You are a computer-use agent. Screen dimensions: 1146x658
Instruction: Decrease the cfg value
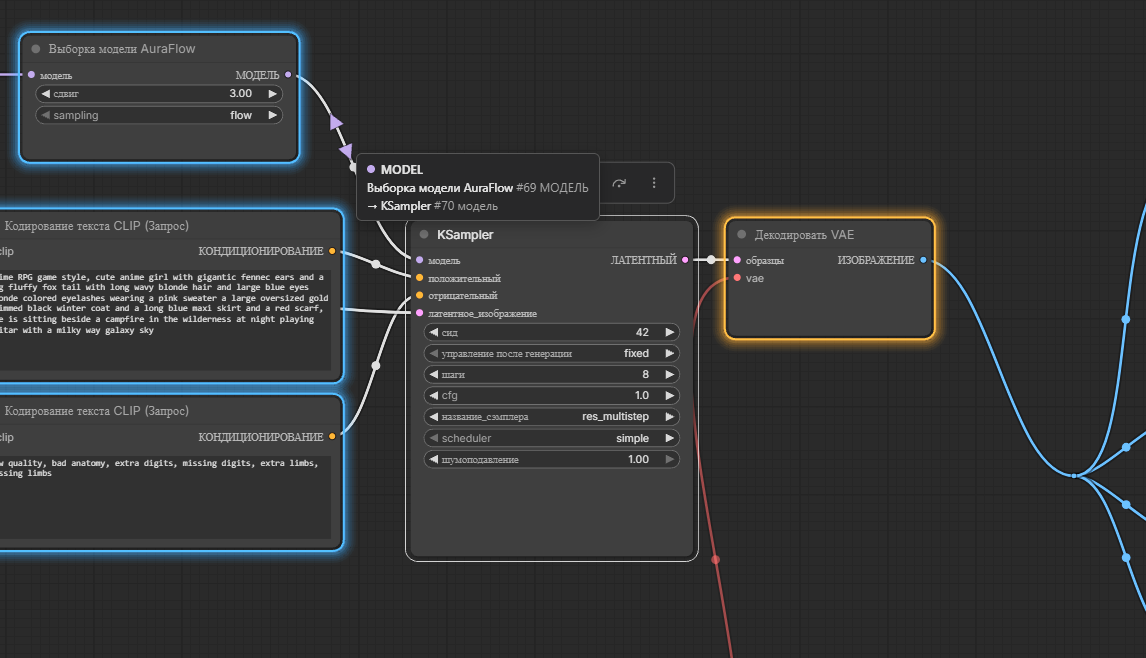[x=433, y=396]
